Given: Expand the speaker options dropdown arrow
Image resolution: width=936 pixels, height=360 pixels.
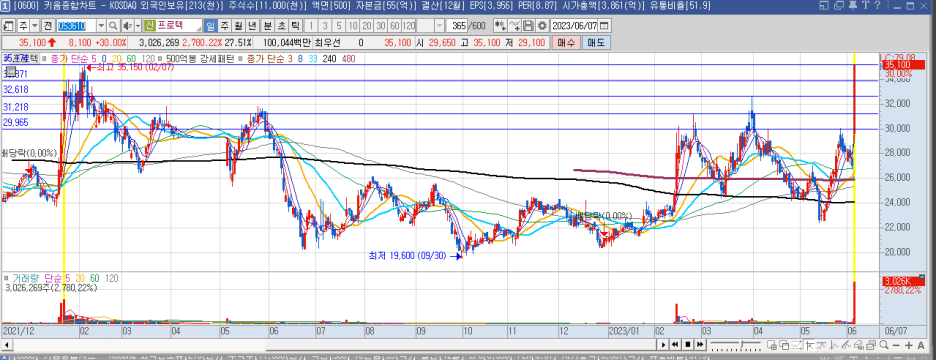Looking at the screenshot, I should pos(137,26).
